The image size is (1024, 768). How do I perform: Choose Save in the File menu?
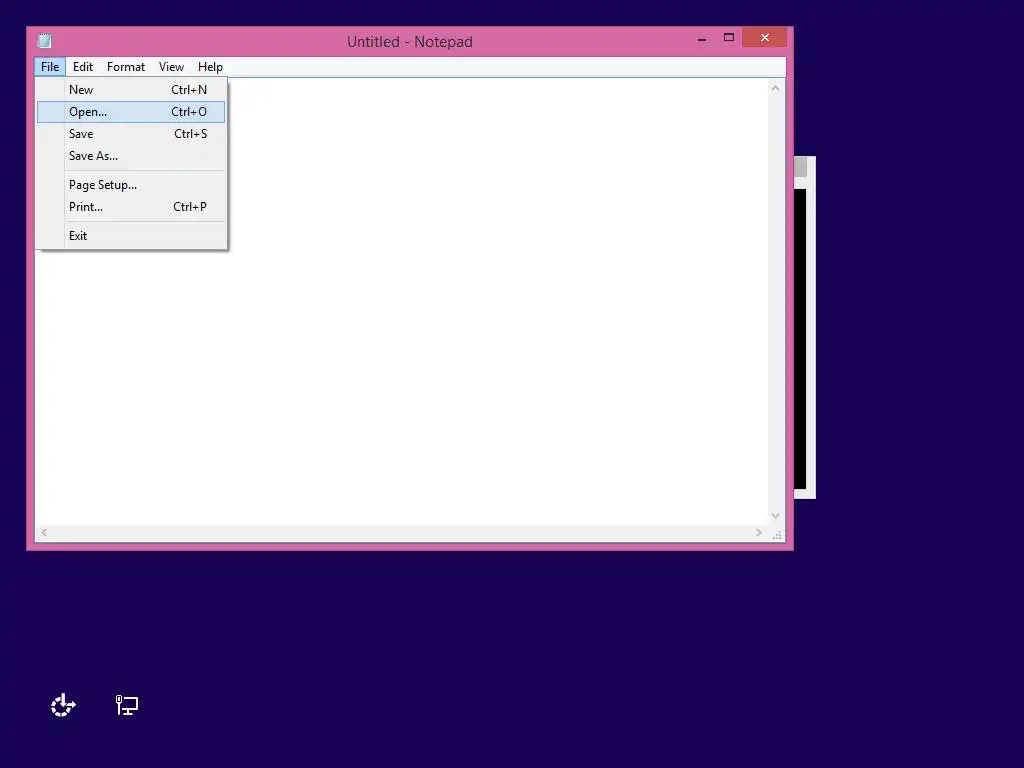(131, 134)
